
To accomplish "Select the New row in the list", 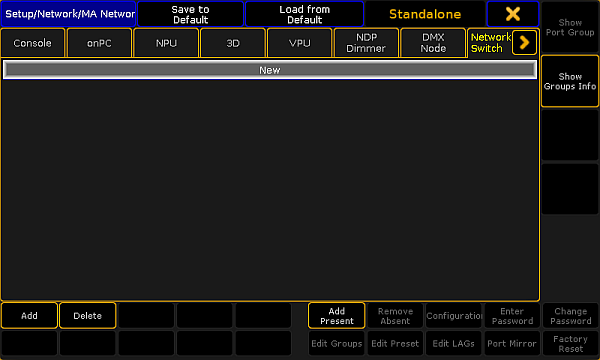I will tap(270, 70).
